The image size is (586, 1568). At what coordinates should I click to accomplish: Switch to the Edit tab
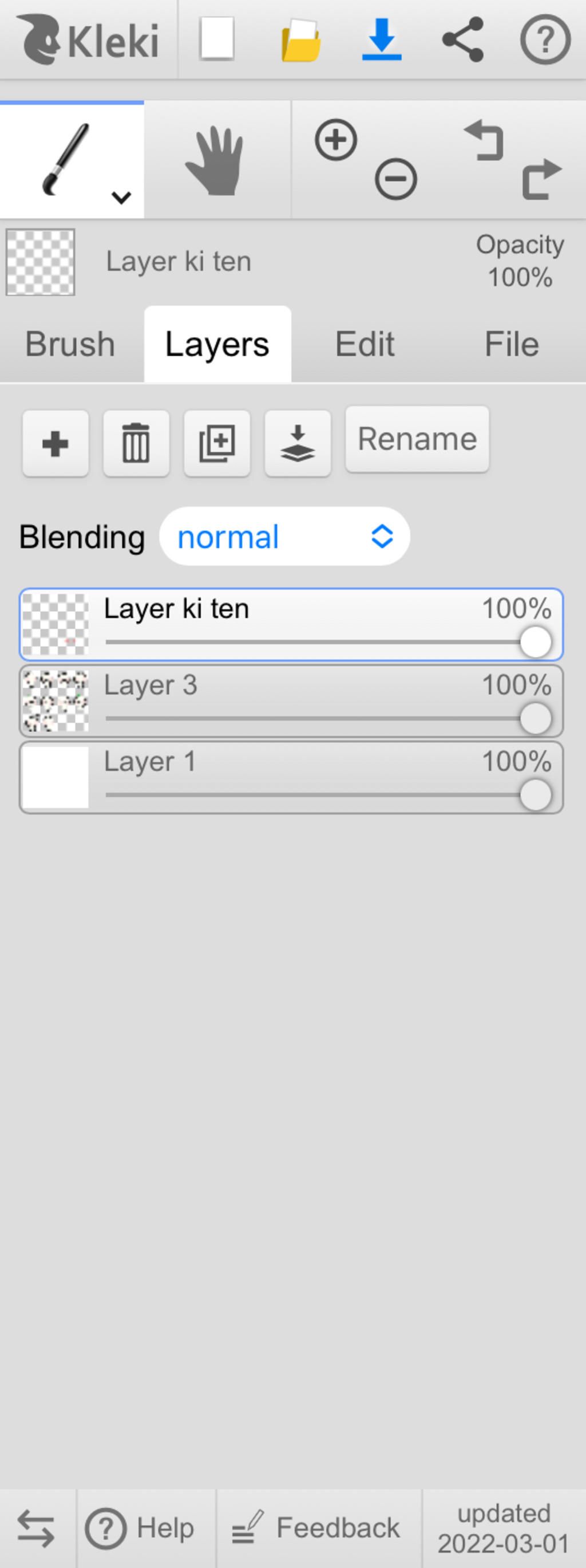pos(365,344)
